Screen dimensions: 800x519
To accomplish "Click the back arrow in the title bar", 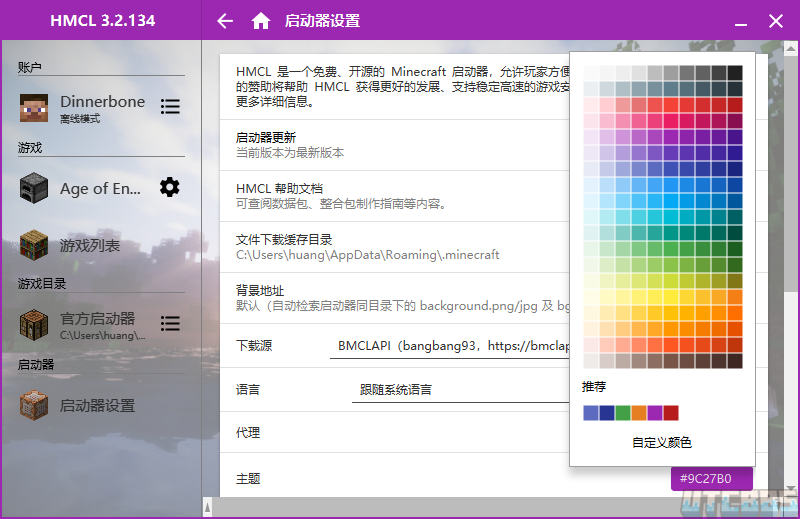I will click(x=225, y=21).
